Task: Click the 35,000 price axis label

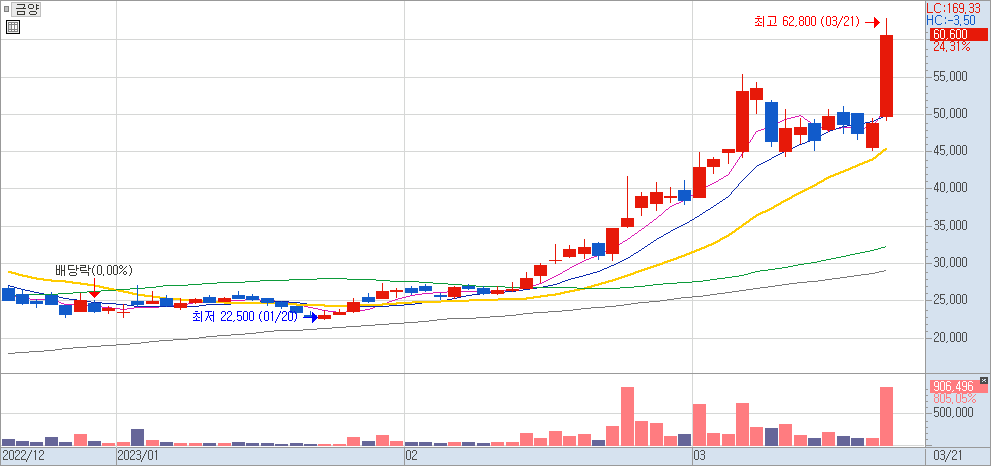Action: click(950, 226)
